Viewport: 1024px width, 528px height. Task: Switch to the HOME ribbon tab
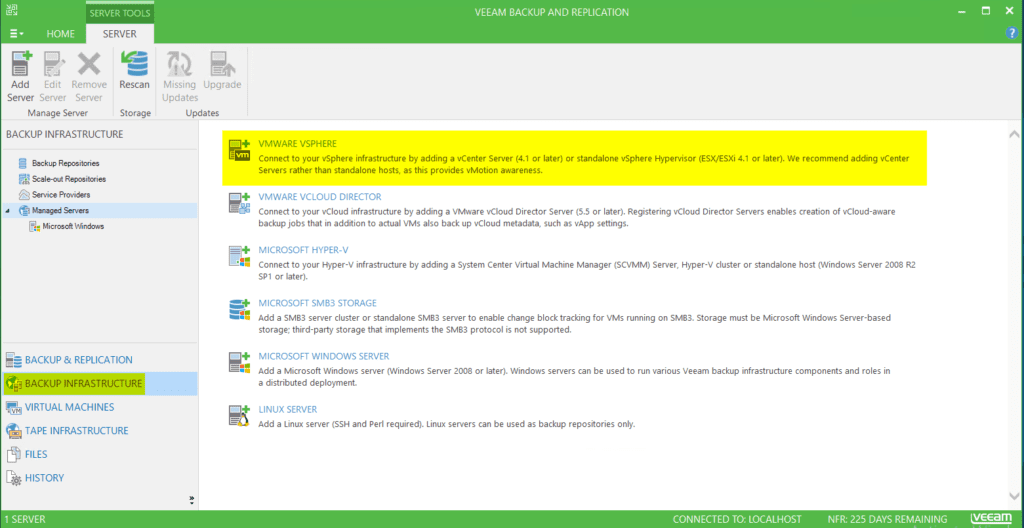pyautogui.click(x=61, y=33)
